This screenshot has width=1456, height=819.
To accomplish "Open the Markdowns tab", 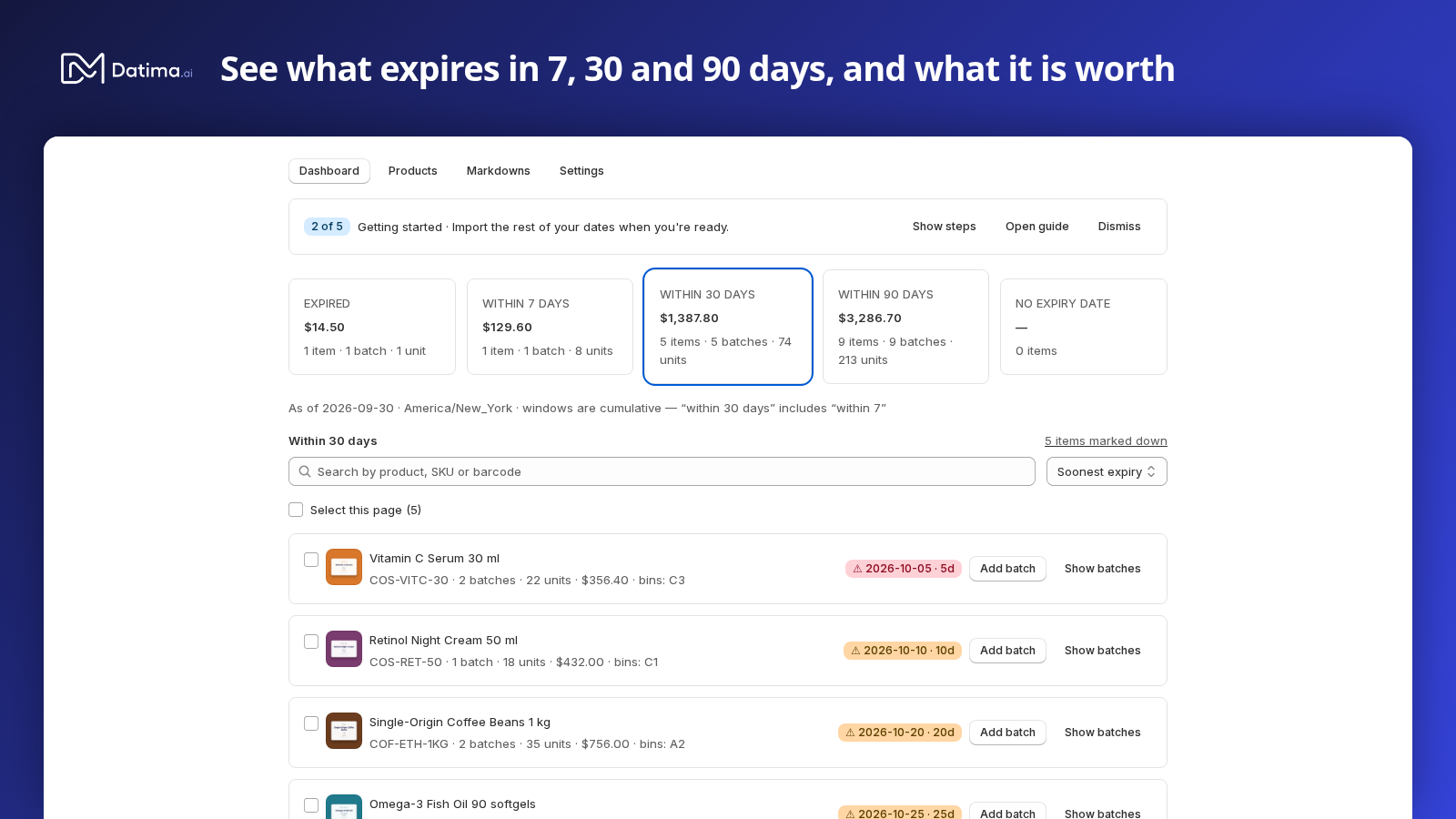I will [x=499, y=171].
